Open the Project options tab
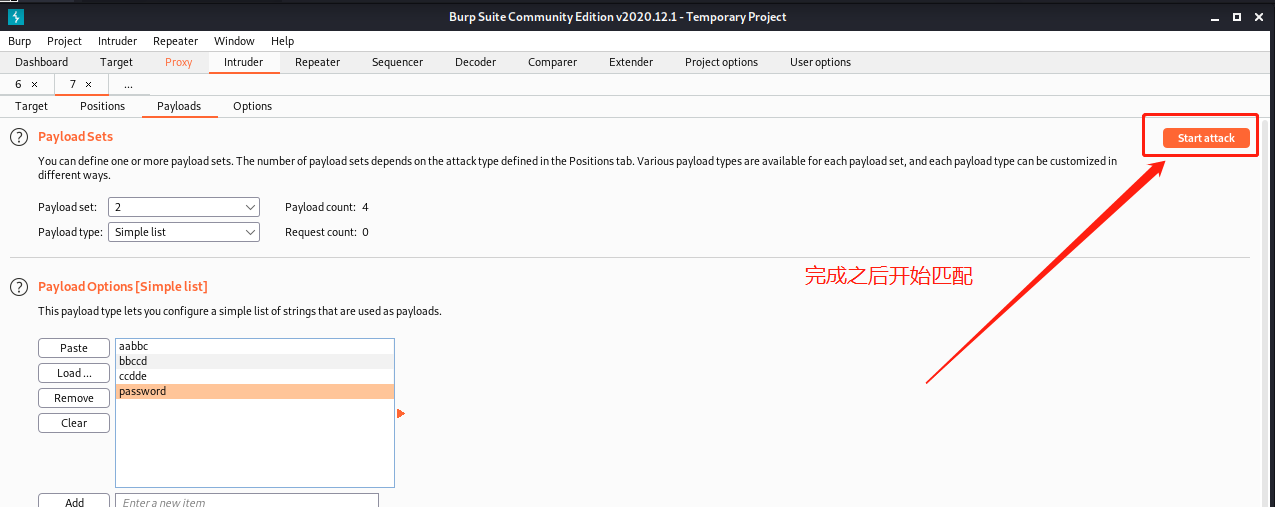The width and height of the screenshot is (1275, 507). (721, 62)
